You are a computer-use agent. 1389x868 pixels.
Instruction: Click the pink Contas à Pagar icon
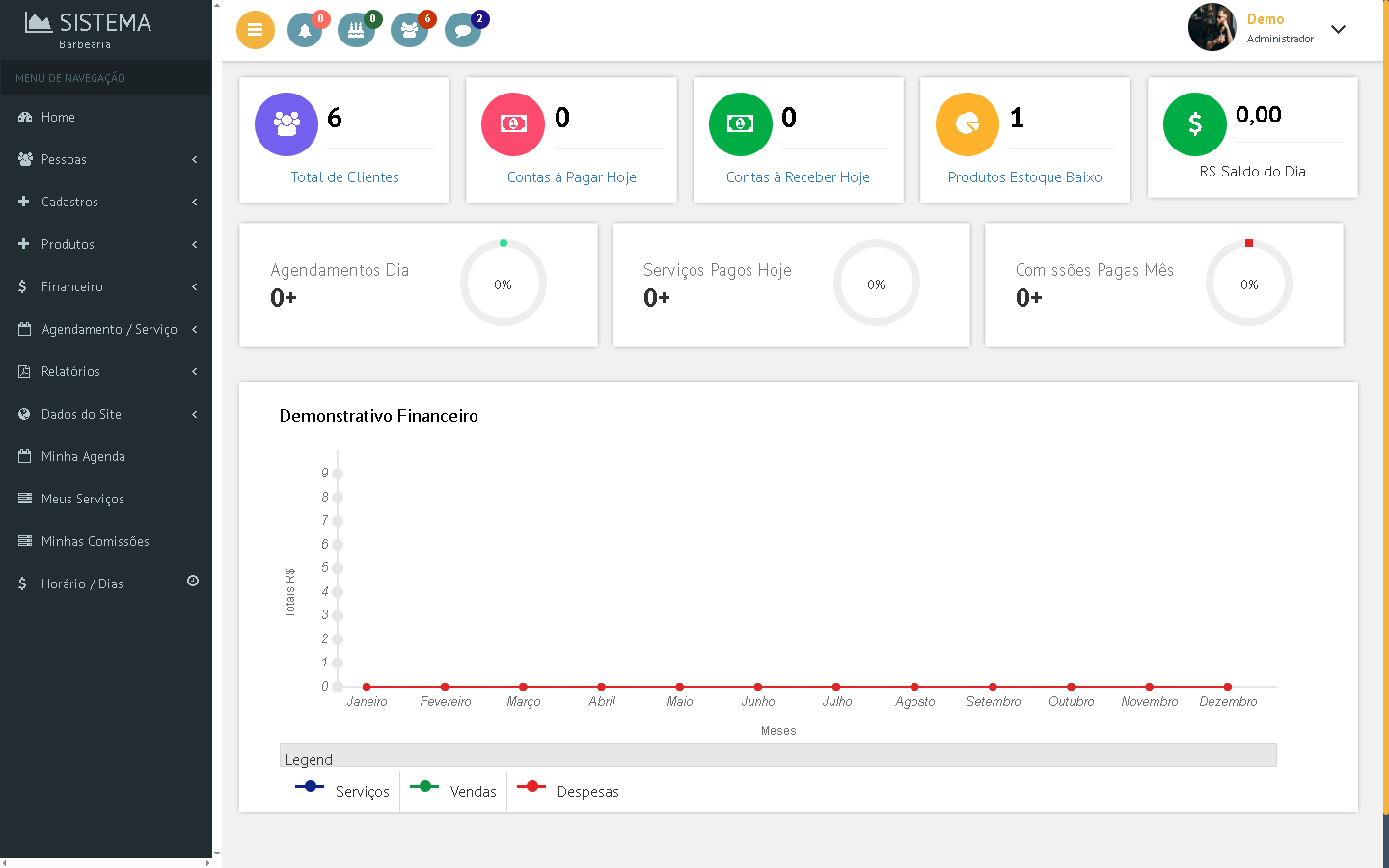click(x=513, y=124)
